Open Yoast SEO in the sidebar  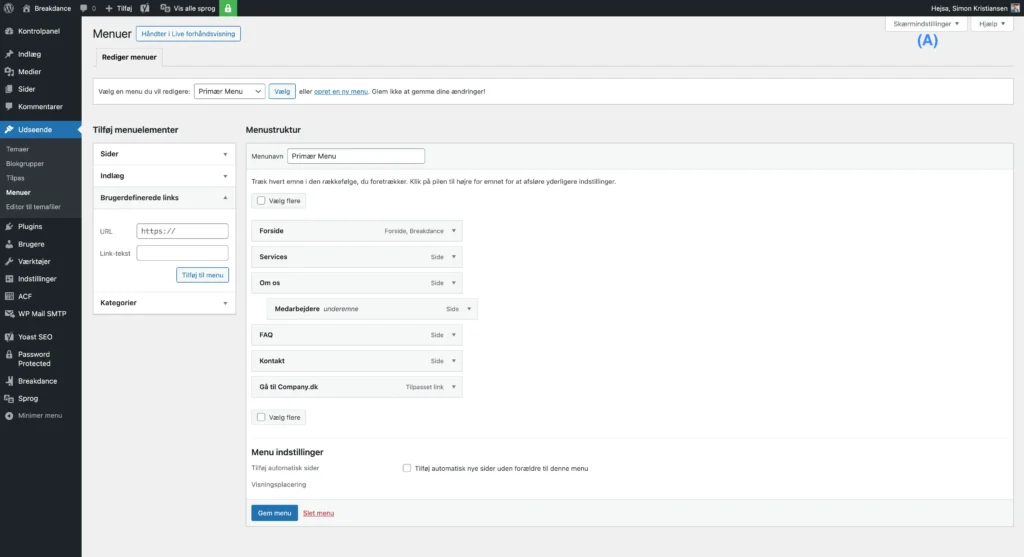click(x=35, y=337)
